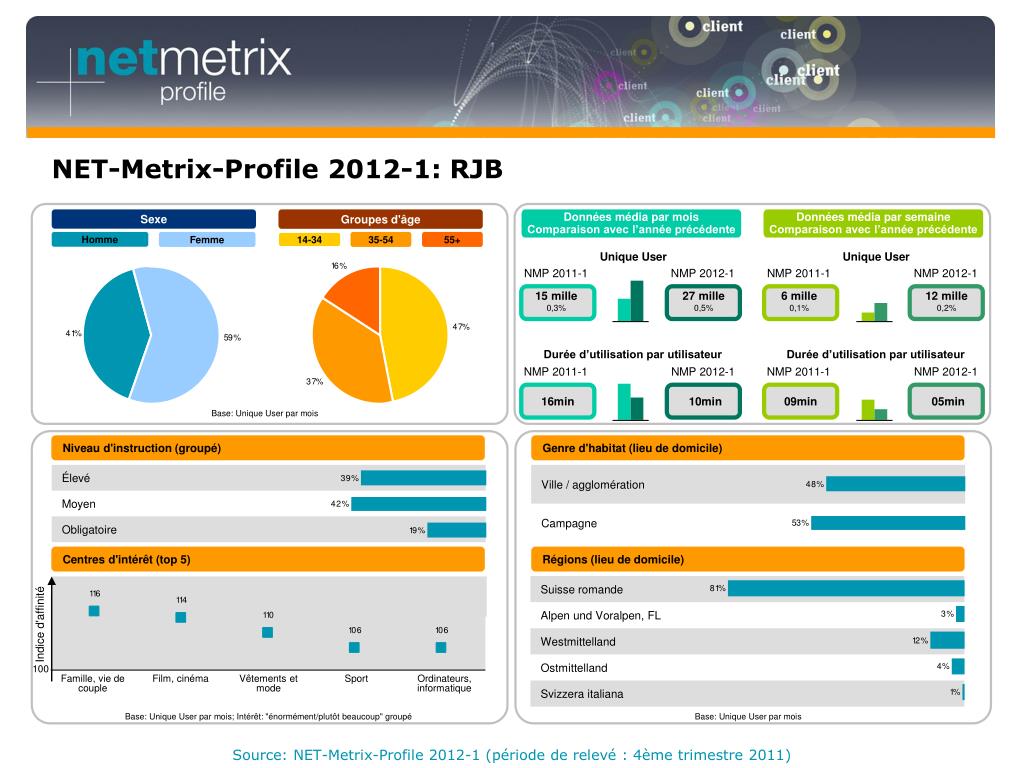Click Niveau d'instruction (groupé) header
The image size is (1024, 768).
click(268, 448)
